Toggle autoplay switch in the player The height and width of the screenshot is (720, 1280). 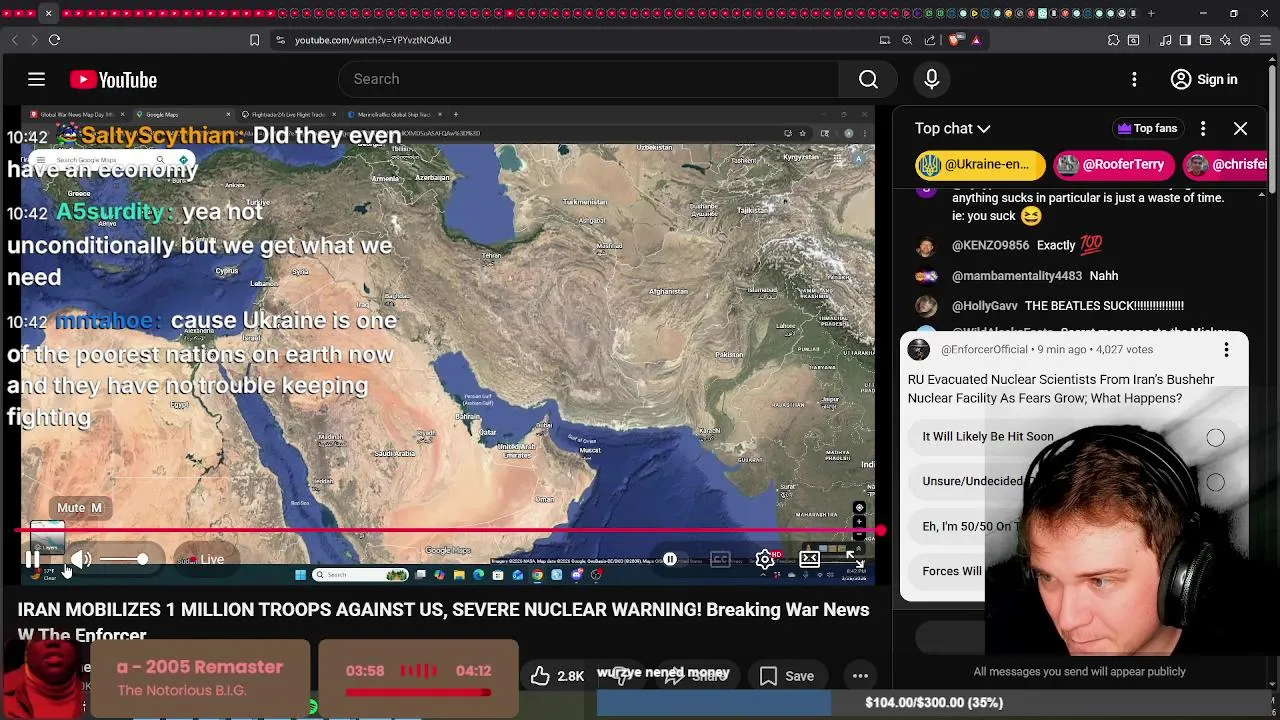pos(670,560)
